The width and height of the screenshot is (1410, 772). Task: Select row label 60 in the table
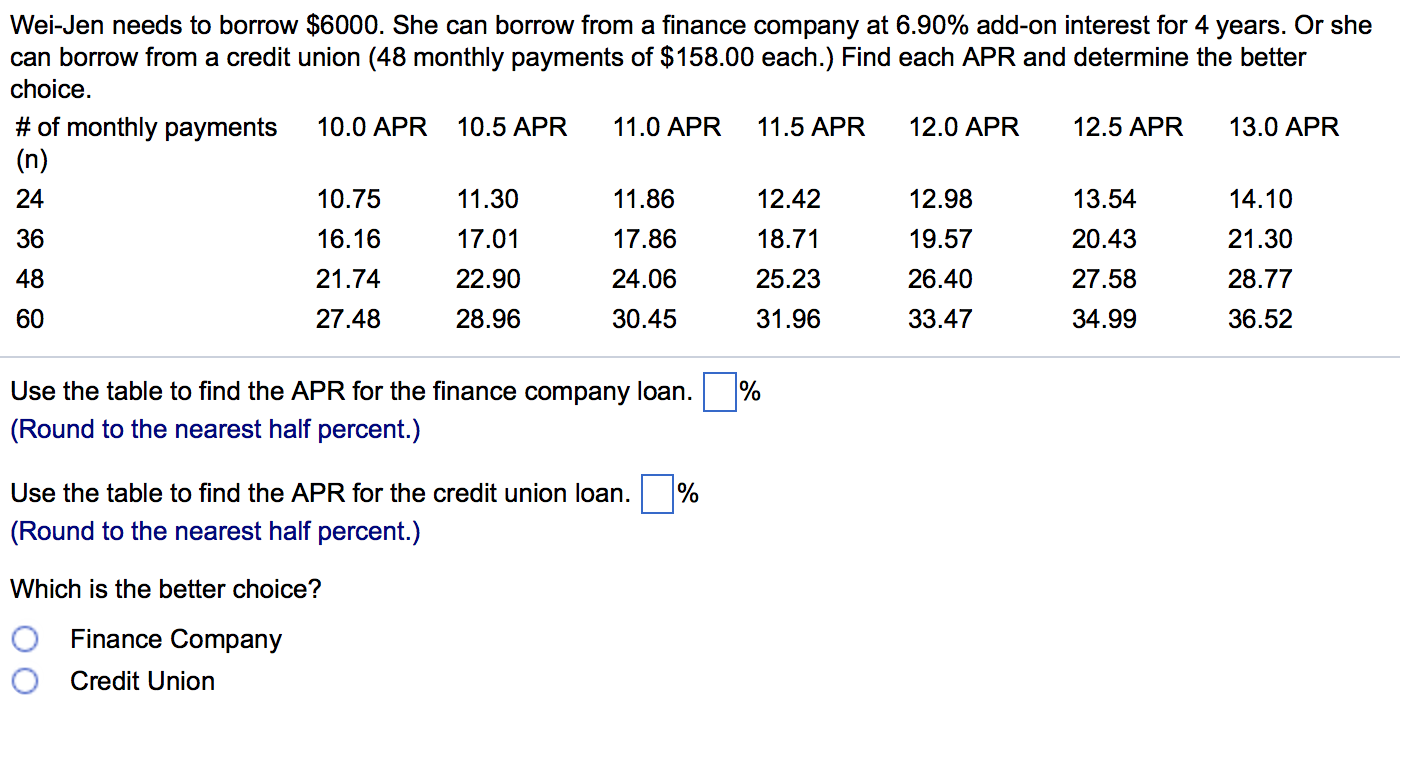30,318
